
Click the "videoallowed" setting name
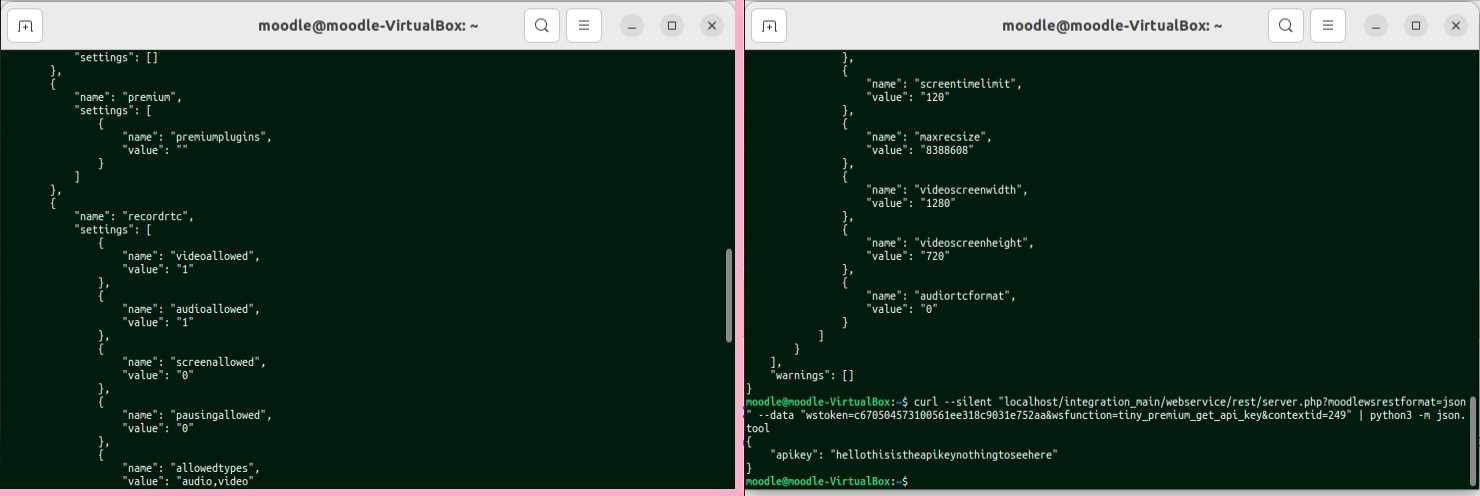(x=215, y=256)
